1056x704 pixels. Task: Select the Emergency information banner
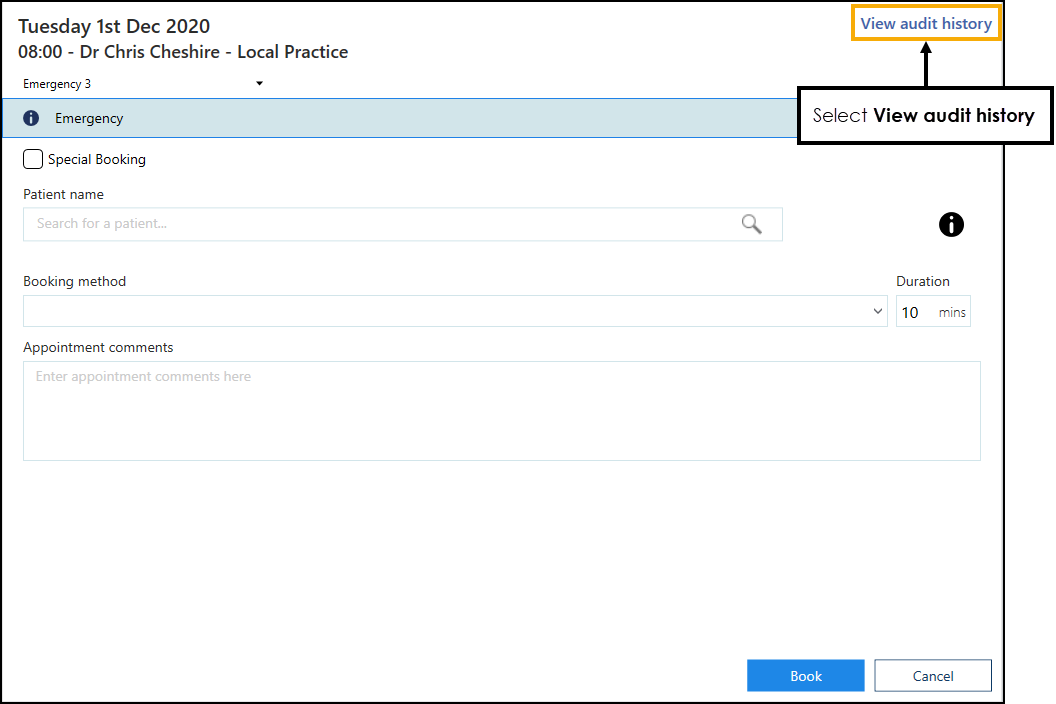(400, 118)
